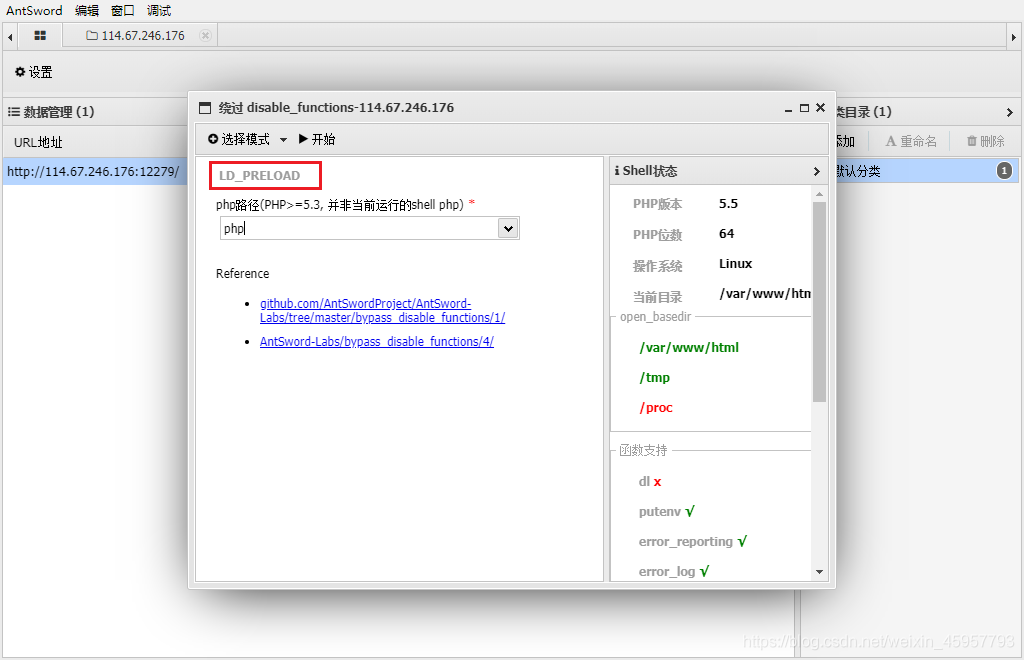The height and width of the screenshot is (660, 1024).
Task: Click the 删除 delete button
Action: (985, 141)
